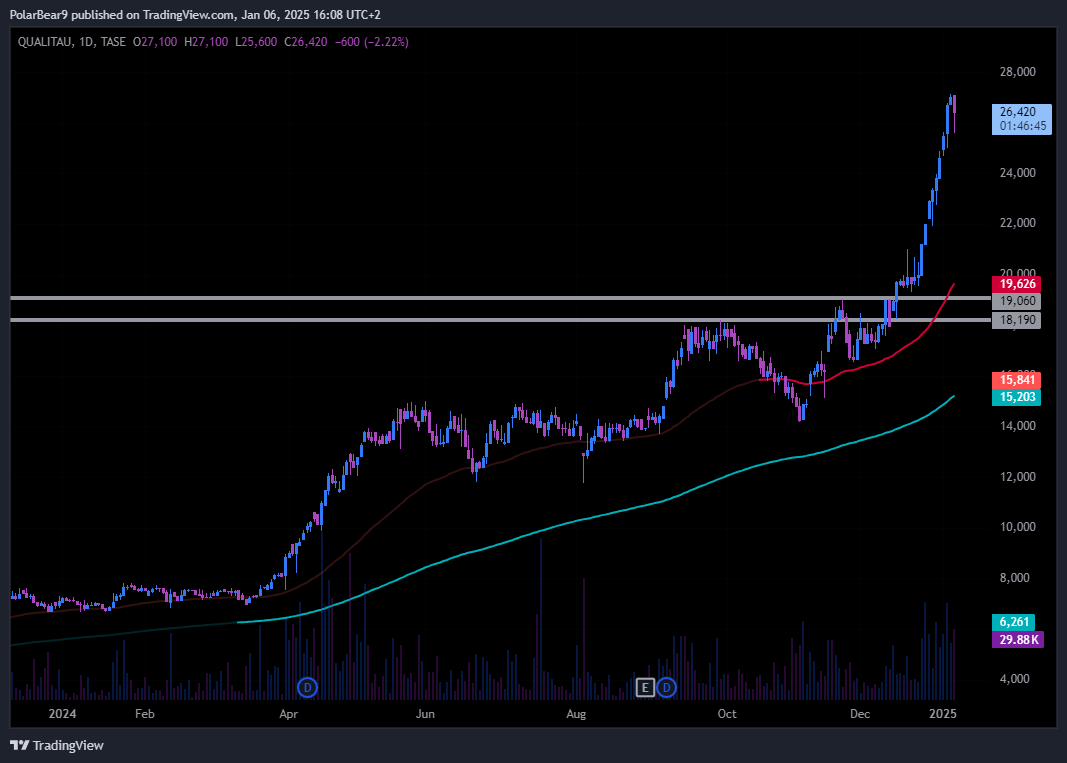Image resolution: width=1067 pixels, height=763 pixels.
Task: Select the 19,060 horizontal line label
Action: (1016, 301)
